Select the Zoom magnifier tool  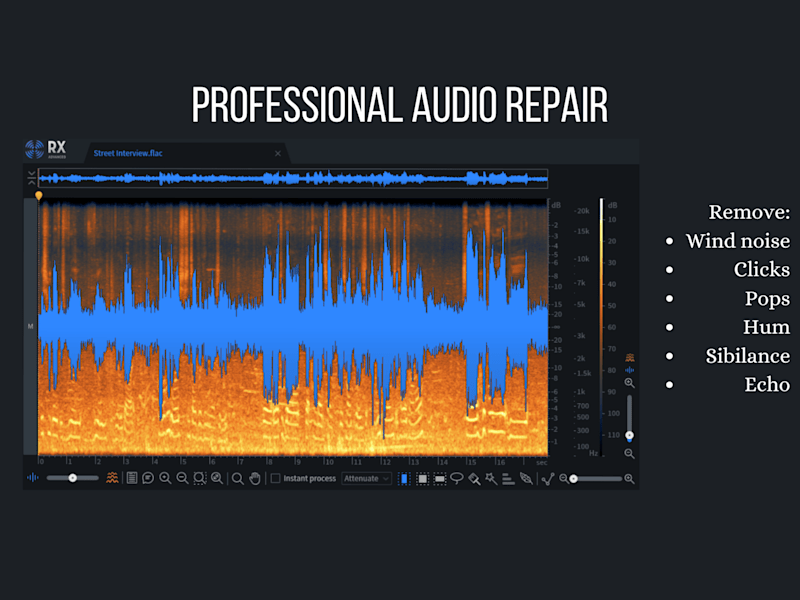pyautogui.click(x=237, y=479)
